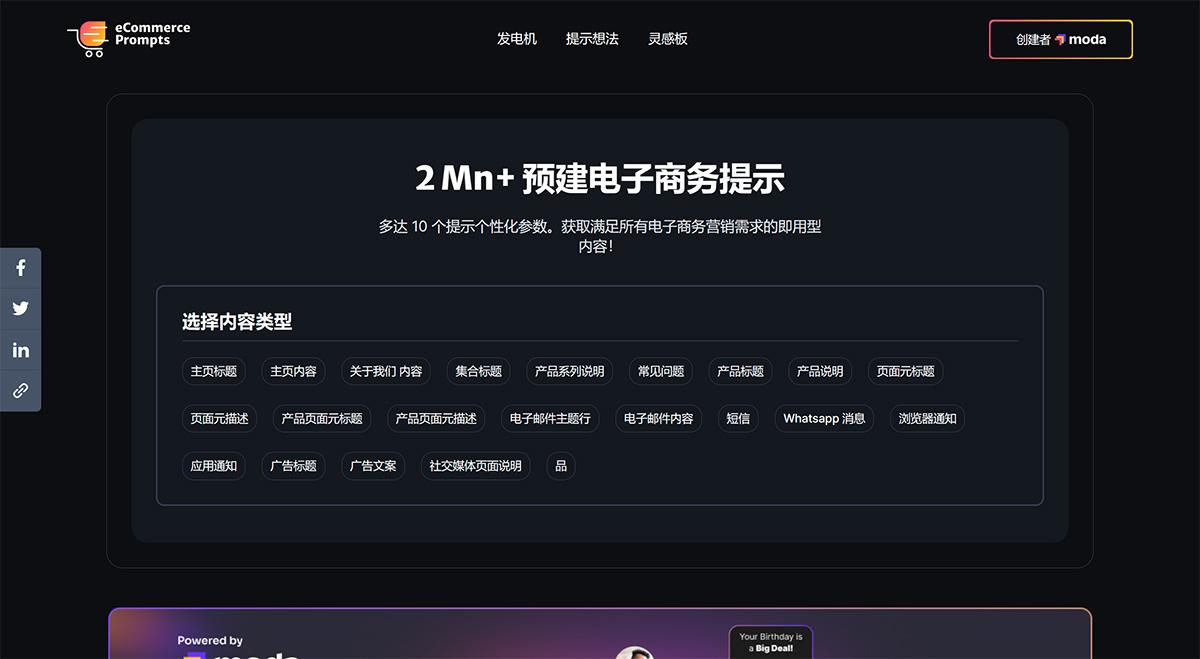The image size is (1200, 659).
Task: Go to the 灵感板 section
Action: pos(667,38)
